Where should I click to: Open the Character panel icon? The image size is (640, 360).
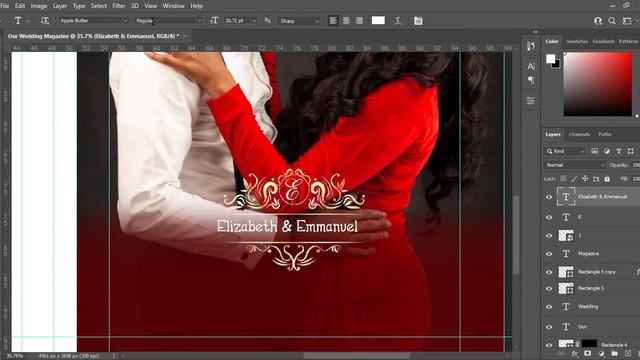click(531, 66)
